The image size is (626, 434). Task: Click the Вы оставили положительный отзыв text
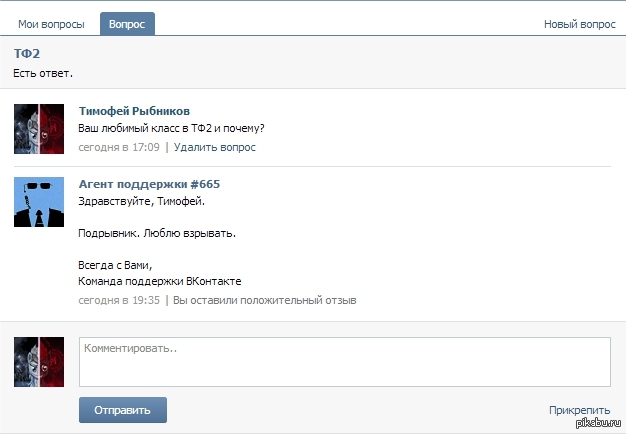coord(265,300)
